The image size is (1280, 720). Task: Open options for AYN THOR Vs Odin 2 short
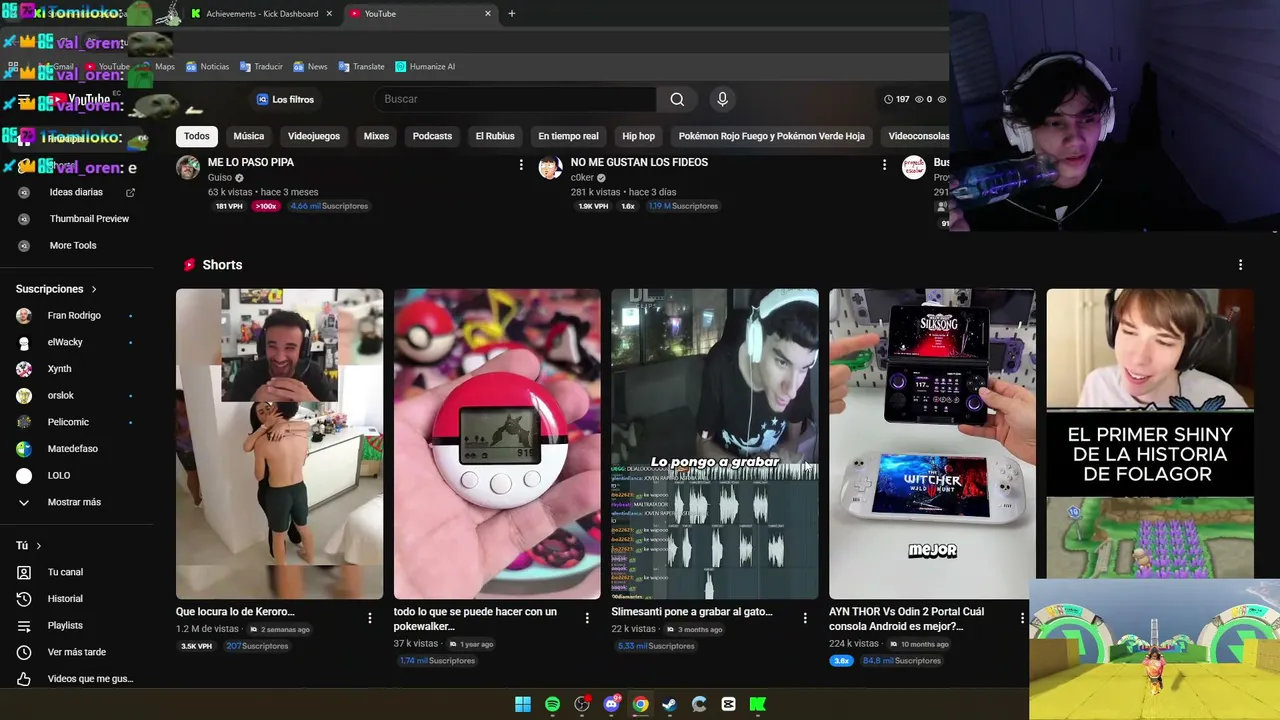[x=1022, y=618]
